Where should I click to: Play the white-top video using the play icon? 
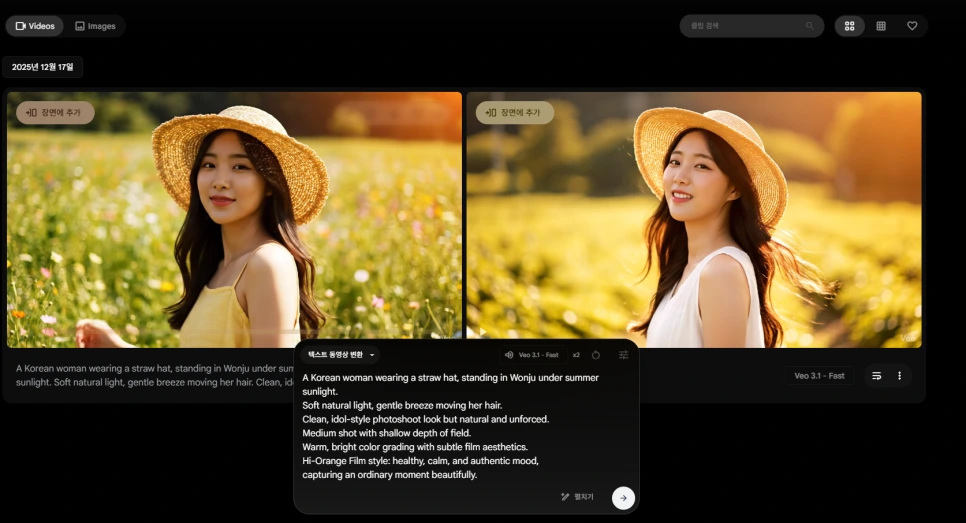click(483, 332)
